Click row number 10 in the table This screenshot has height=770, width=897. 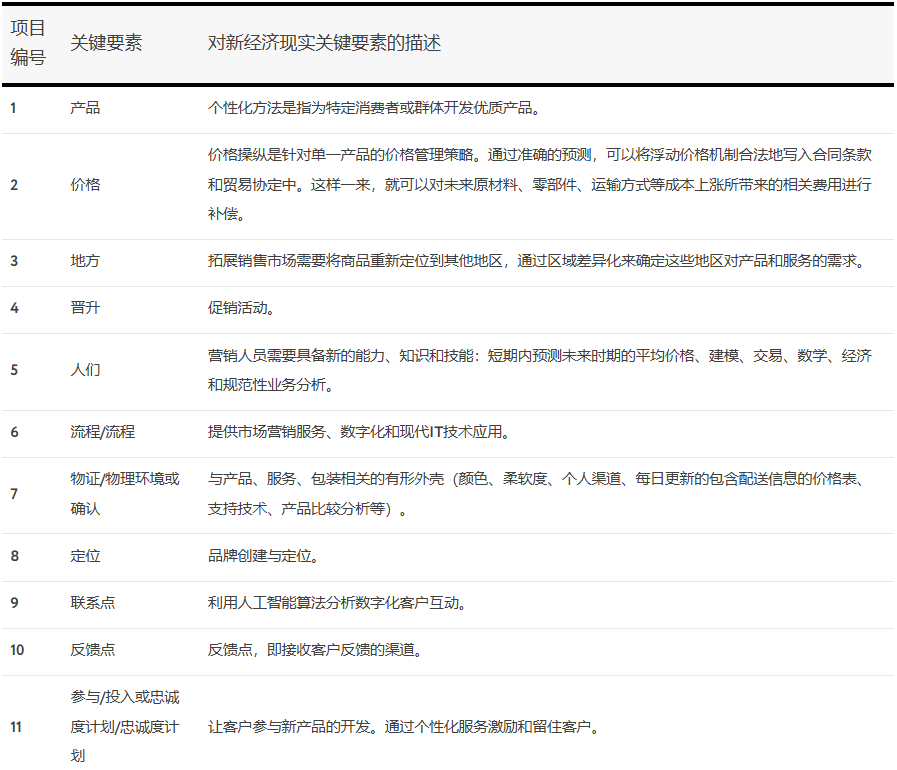click(x=17, y=650)
